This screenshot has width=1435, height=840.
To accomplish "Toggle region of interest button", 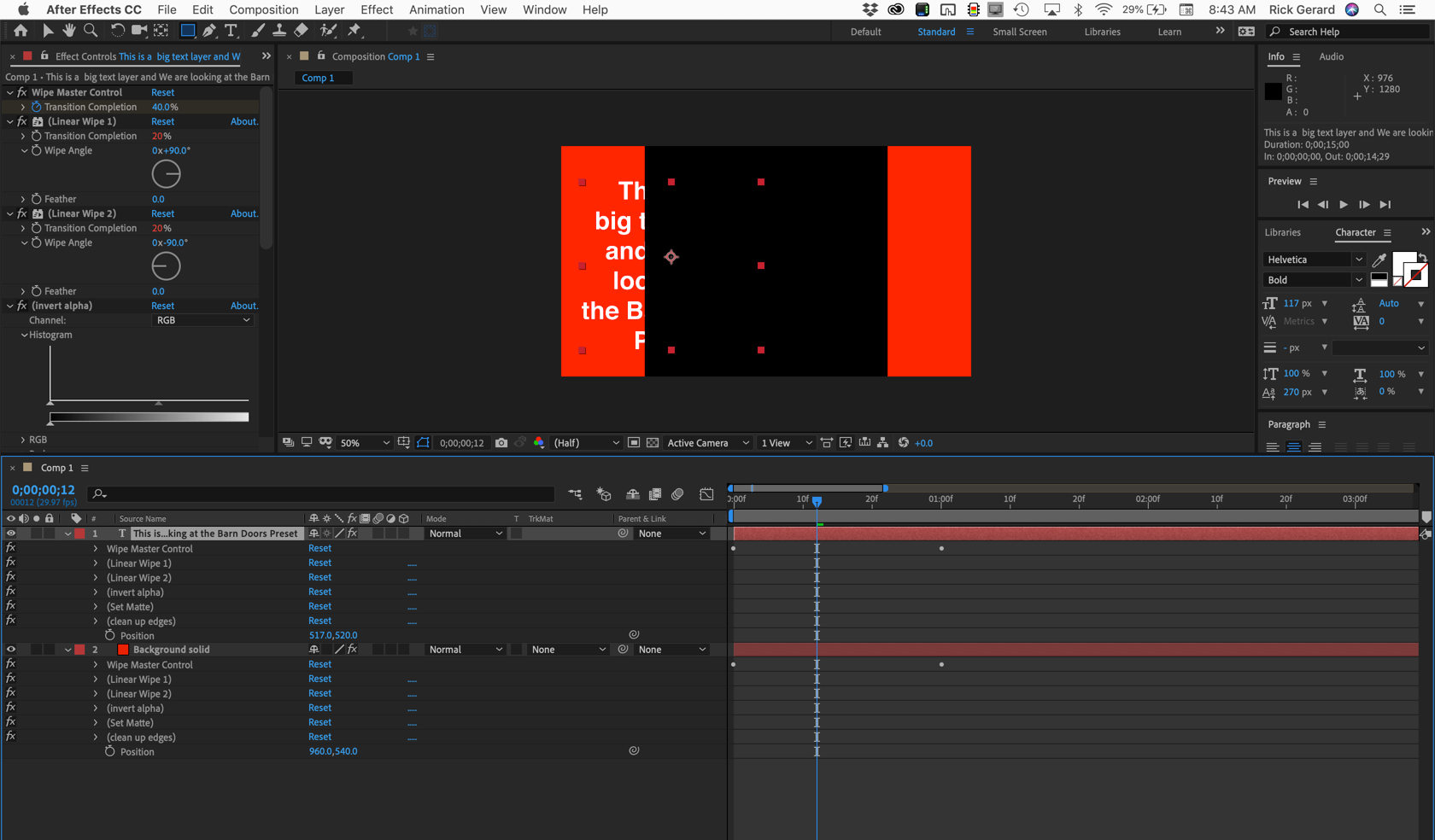I will click(x=634, y=443).
